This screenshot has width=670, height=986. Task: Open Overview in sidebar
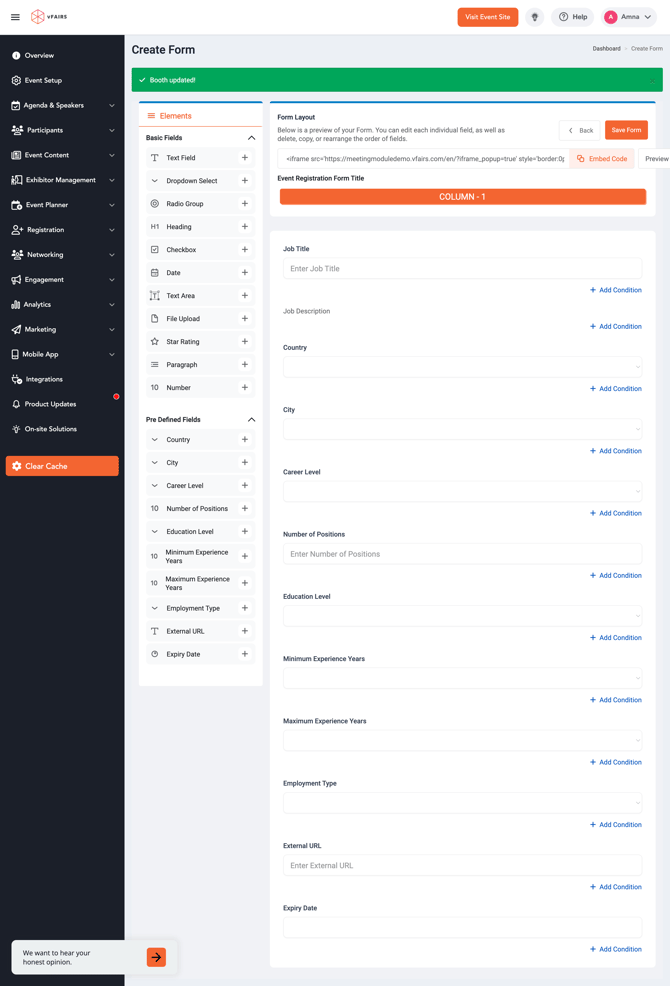(40, 56)
